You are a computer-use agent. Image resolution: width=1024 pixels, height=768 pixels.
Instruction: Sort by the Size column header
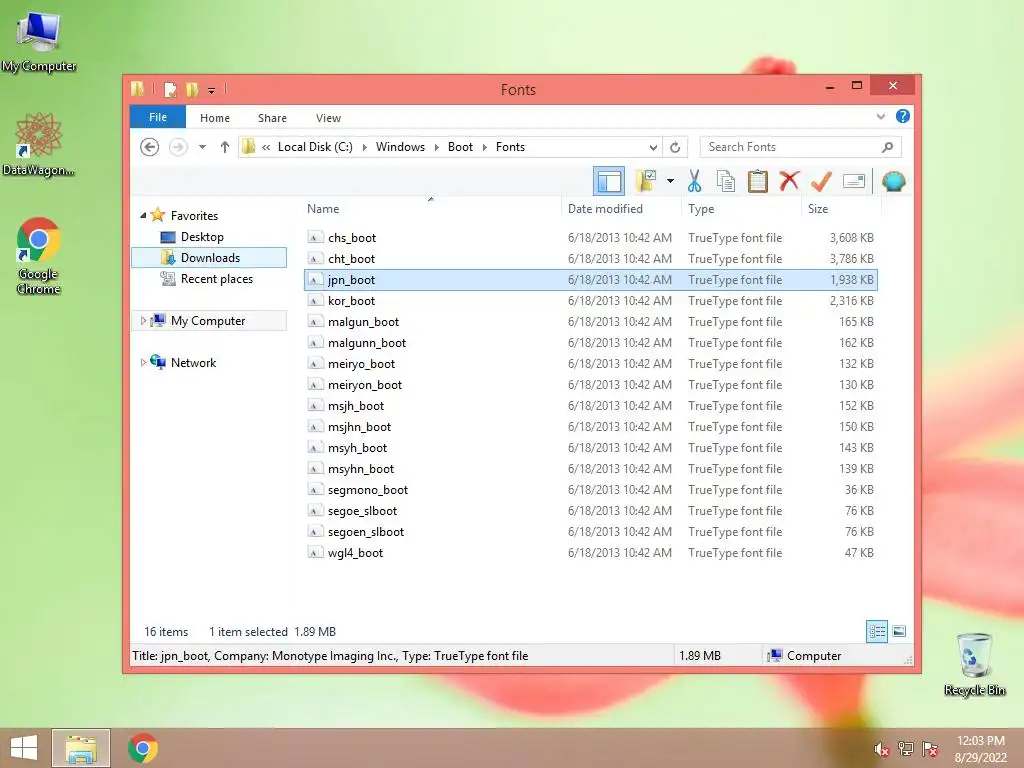(841, 208)
